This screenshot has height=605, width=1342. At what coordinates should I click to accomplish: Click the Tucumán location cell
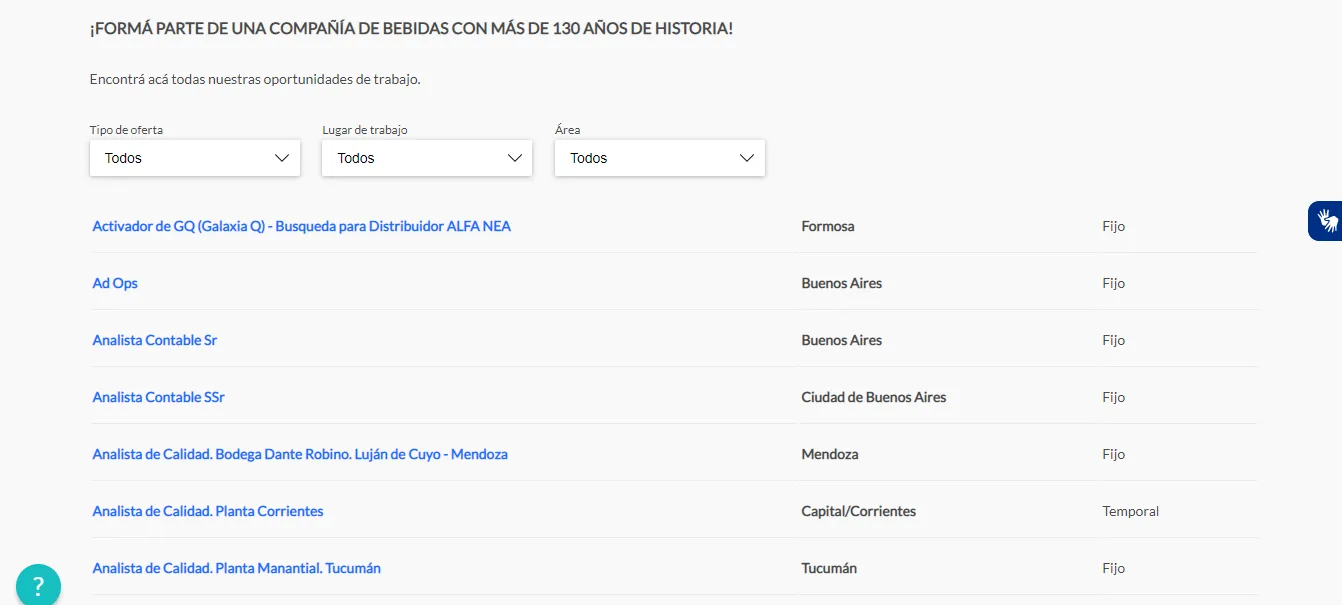[x=829, y=568]
